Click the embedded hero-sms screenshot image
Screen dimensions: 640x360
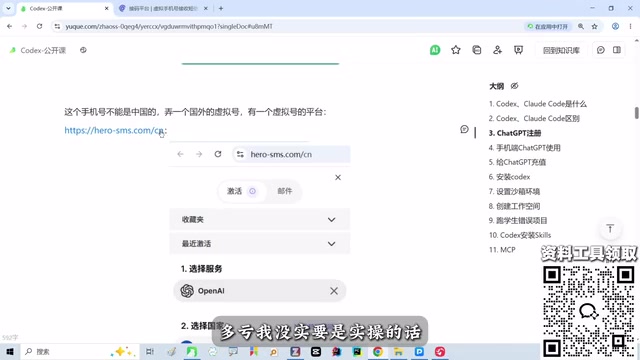[x=260, y=243]
